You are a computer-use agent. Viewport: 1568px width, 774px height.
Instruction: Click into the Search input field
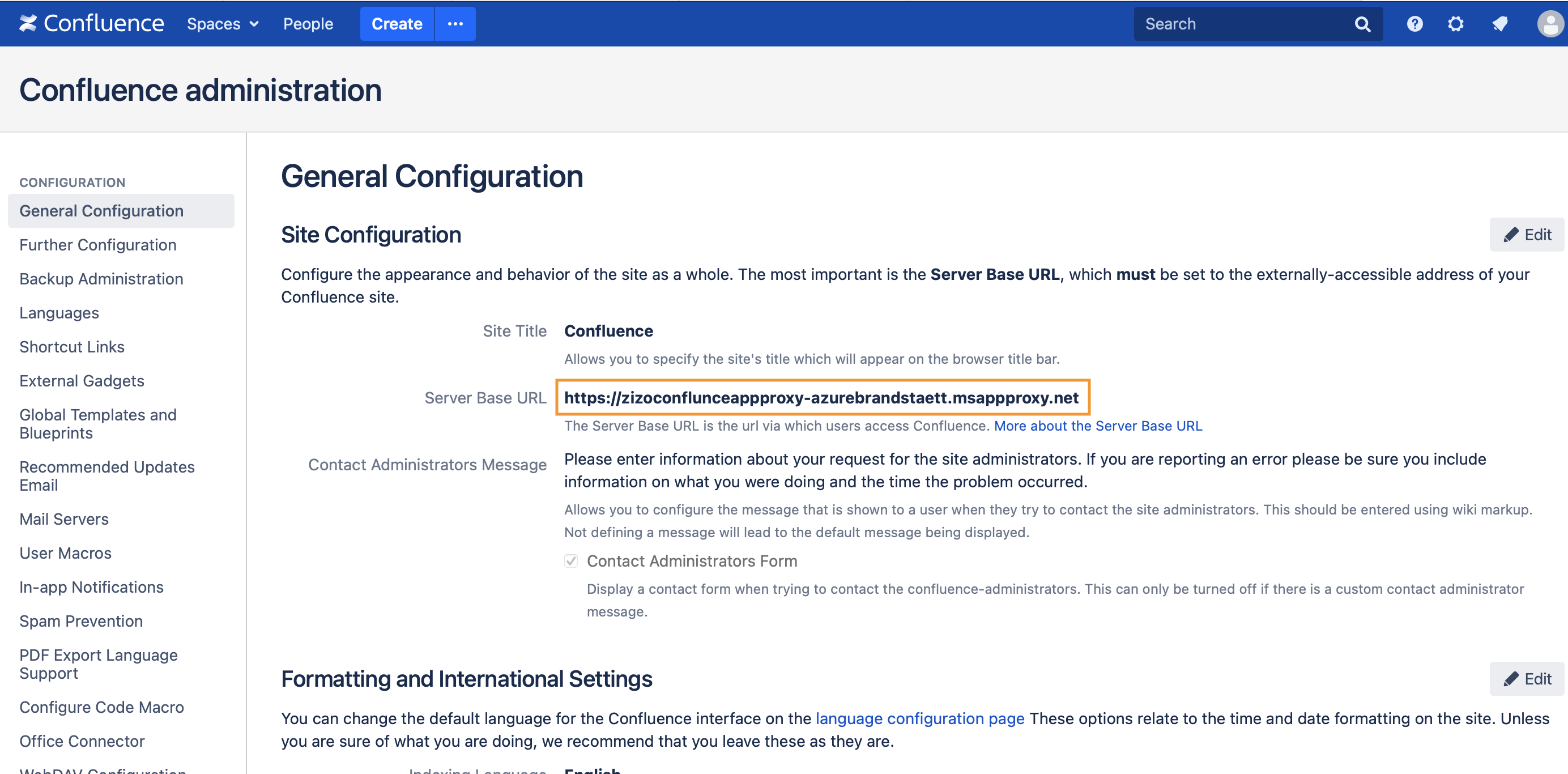pyautogui.click(x=1242, y=24)
